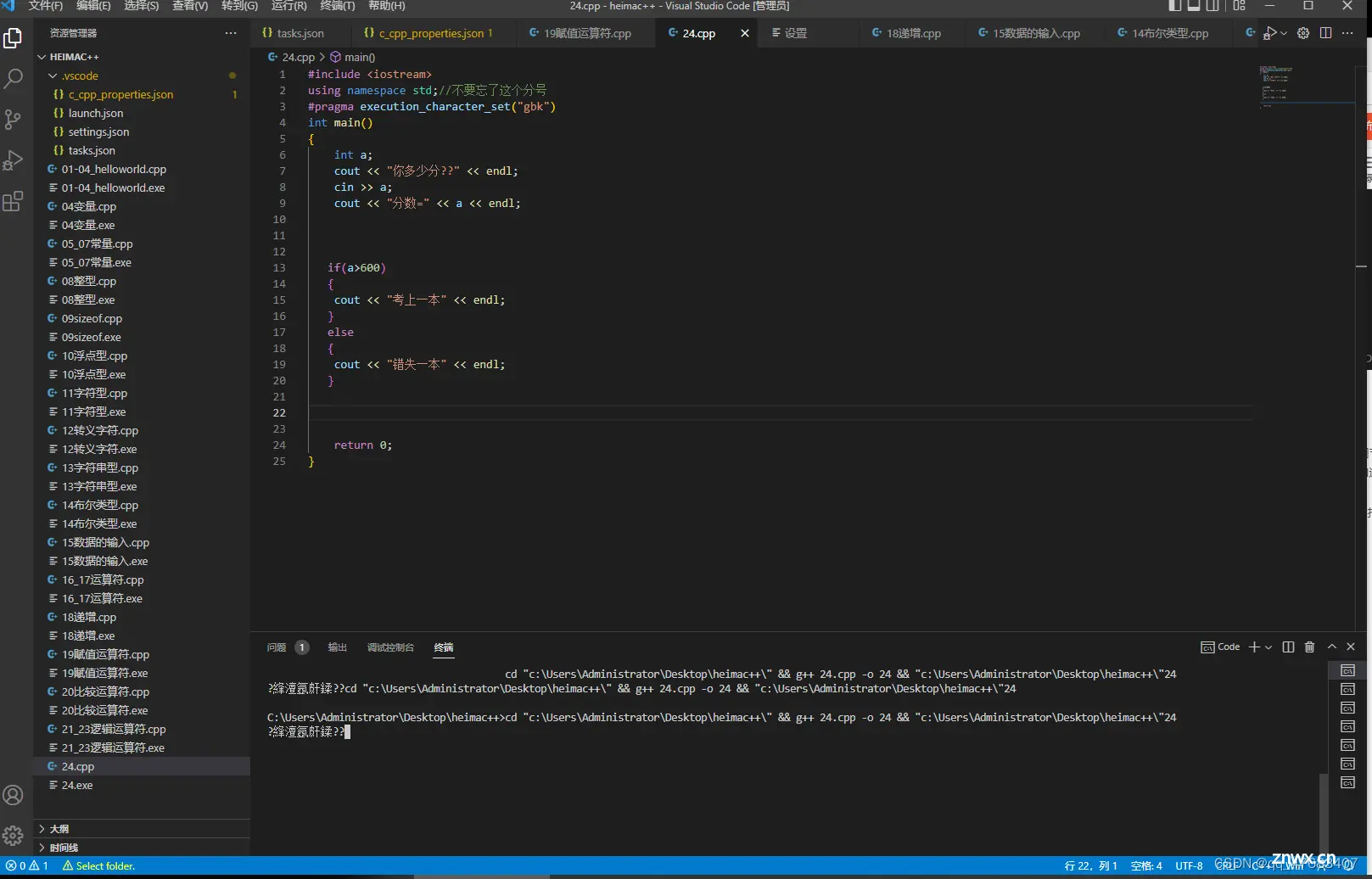Maximize the panel with the up chevron
This screenshot has width=1372, height=879.
coord(1332,647)
